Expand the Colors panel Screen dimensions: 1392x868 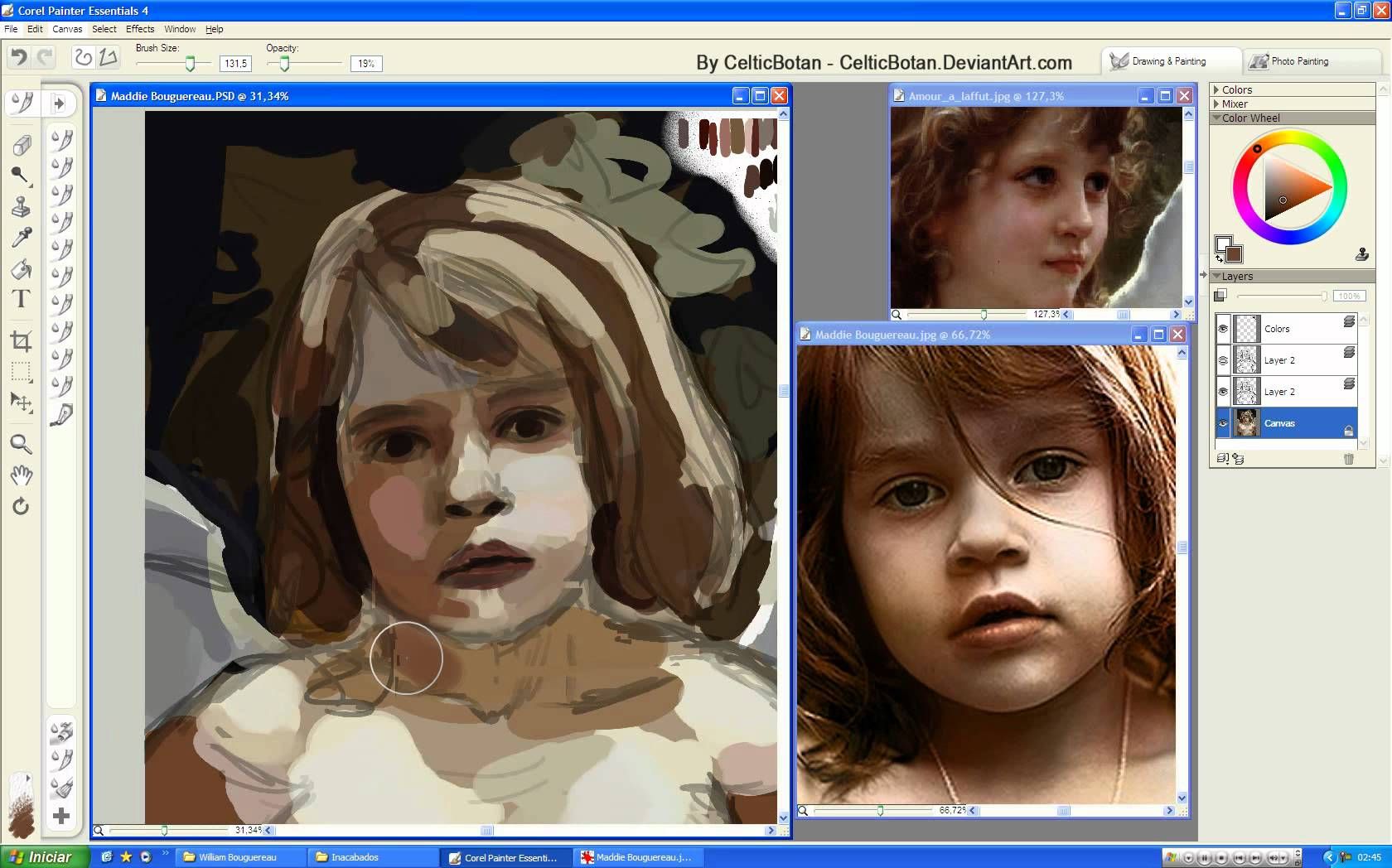1216,89
